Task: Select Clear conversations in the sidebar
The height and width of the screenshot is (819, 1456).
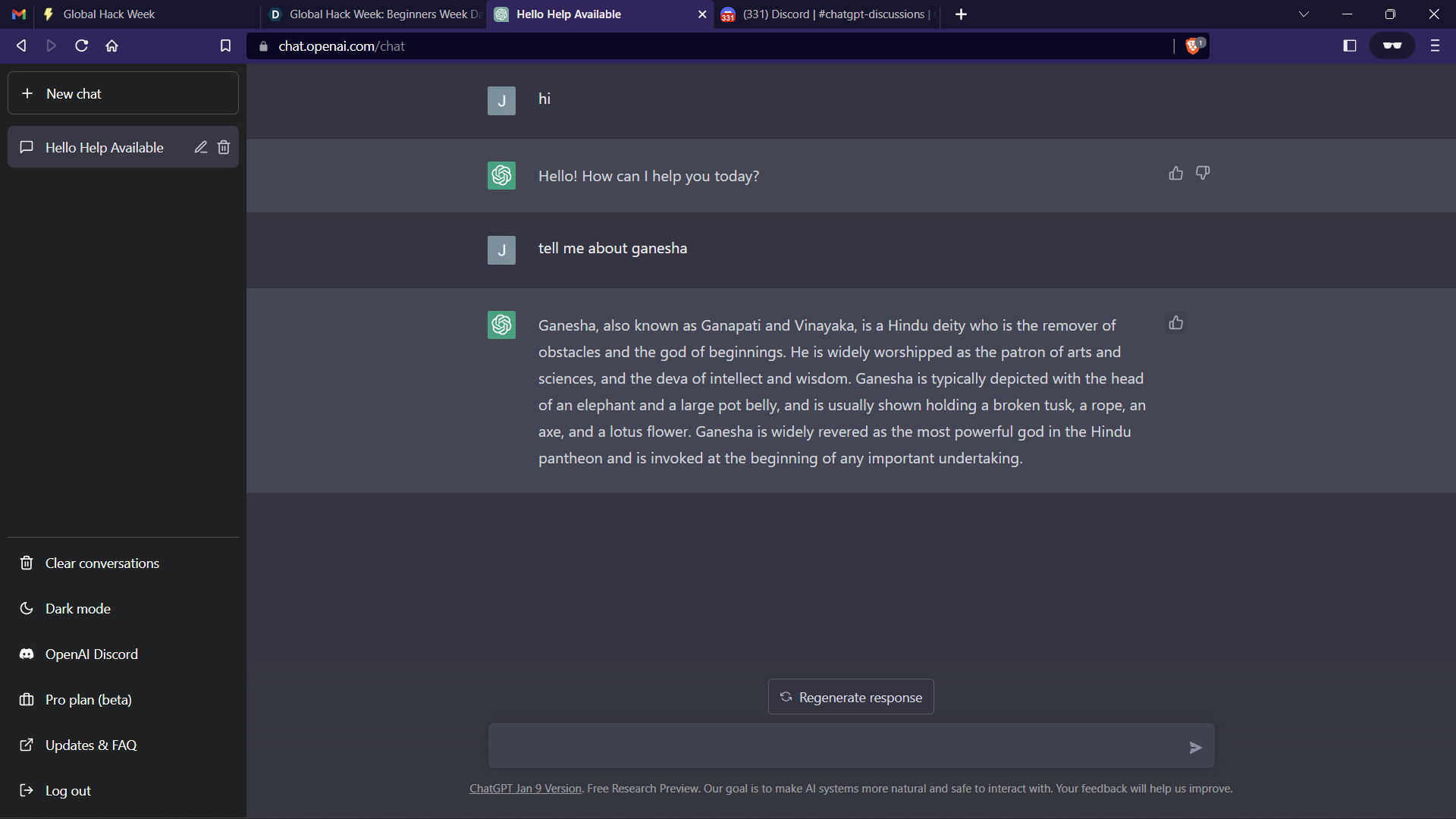Action: point(102,563)
